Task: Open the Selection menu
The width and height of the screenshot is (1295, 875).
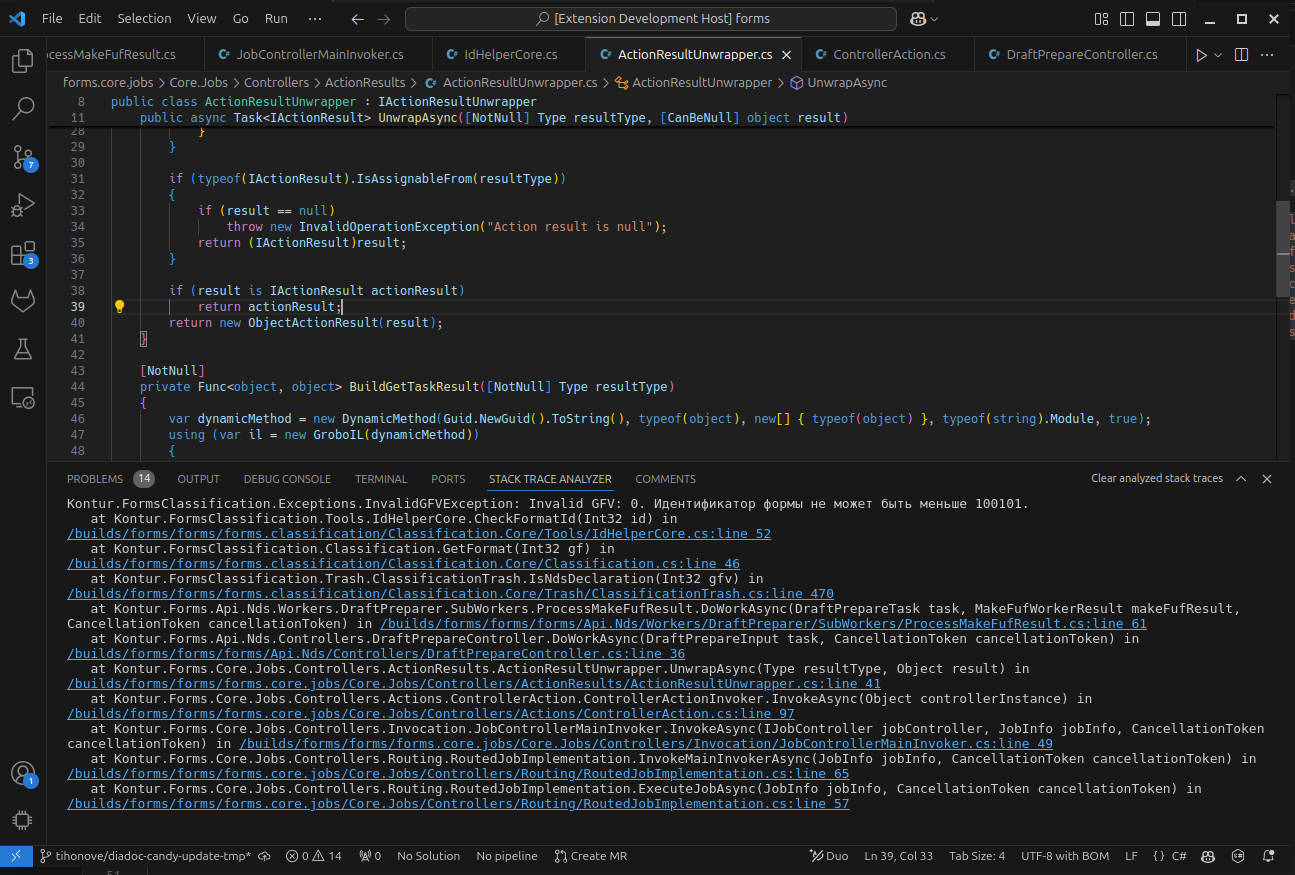Action: click(144, 18)
